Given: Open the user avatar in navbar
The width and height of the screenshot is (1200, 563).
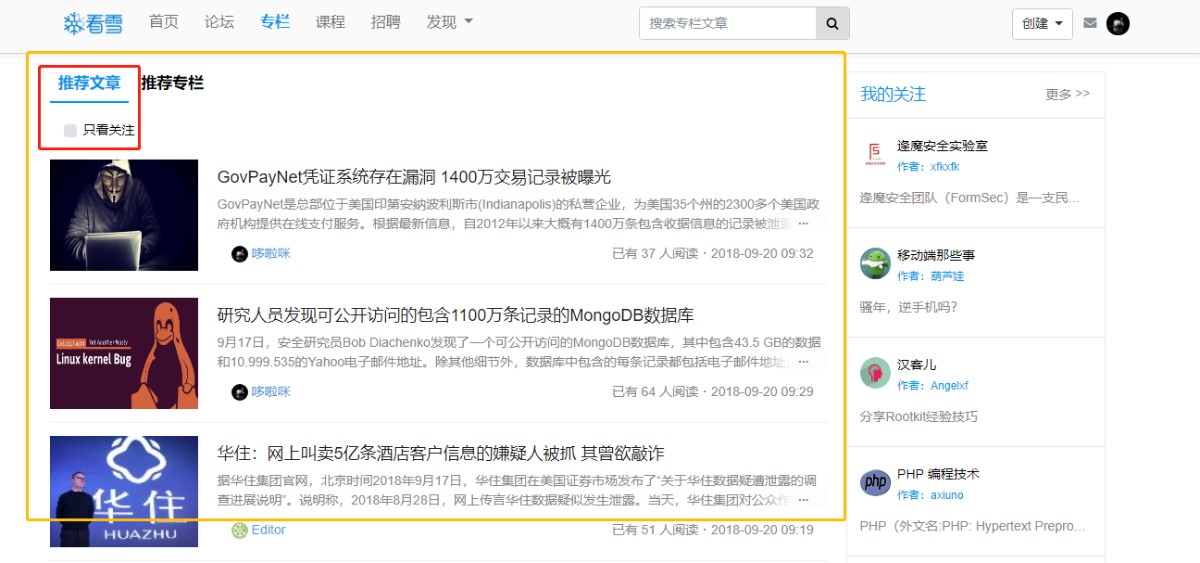Looking at the screenshot, I should 1118,23.
